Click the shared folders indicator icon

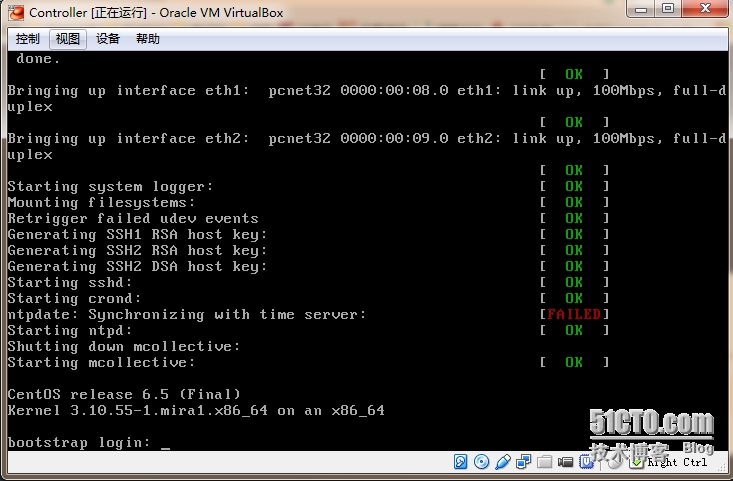544,462
